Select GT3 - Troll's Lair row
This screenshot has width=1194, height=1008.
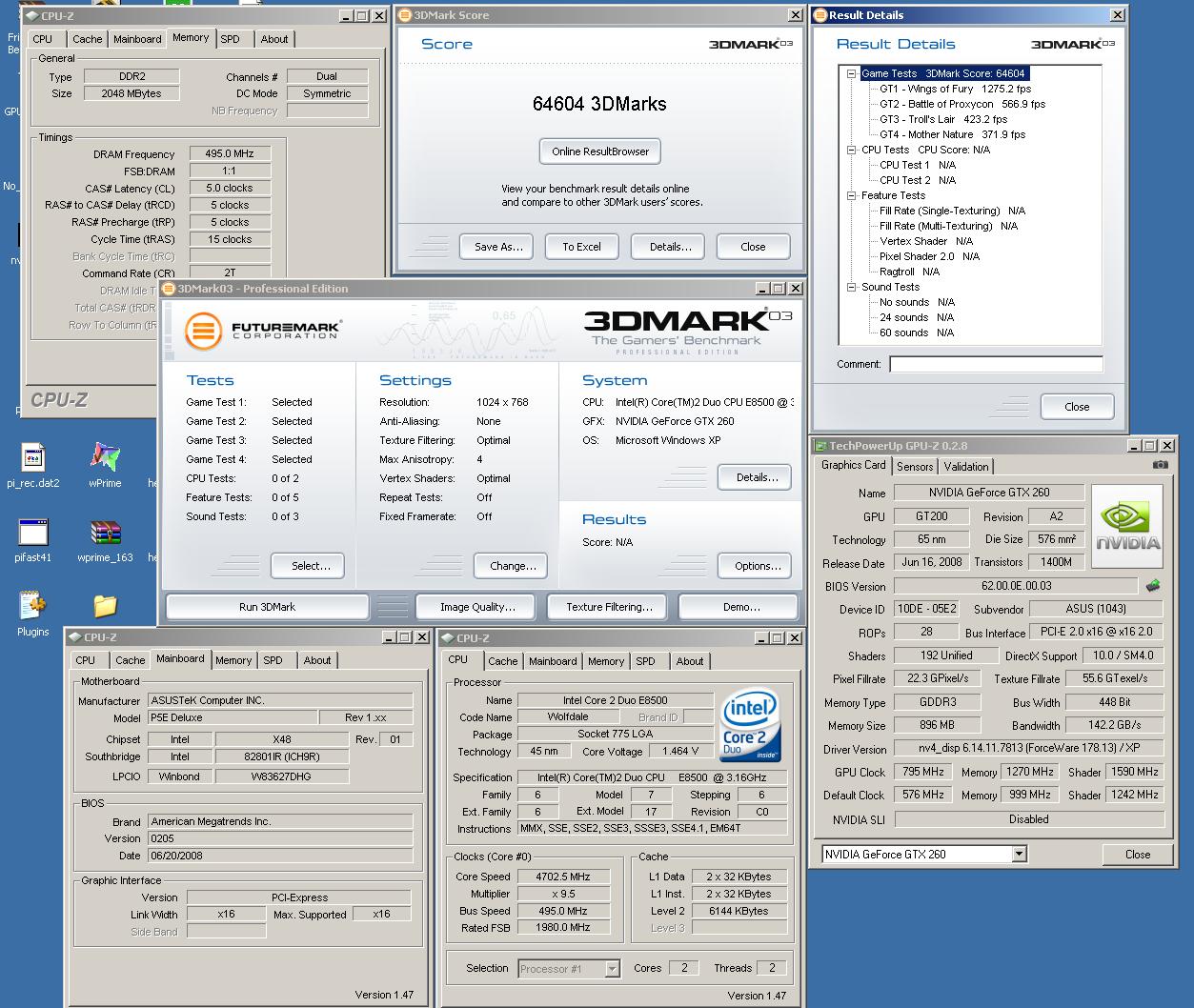pyautogui.click(x=943, y=119)
